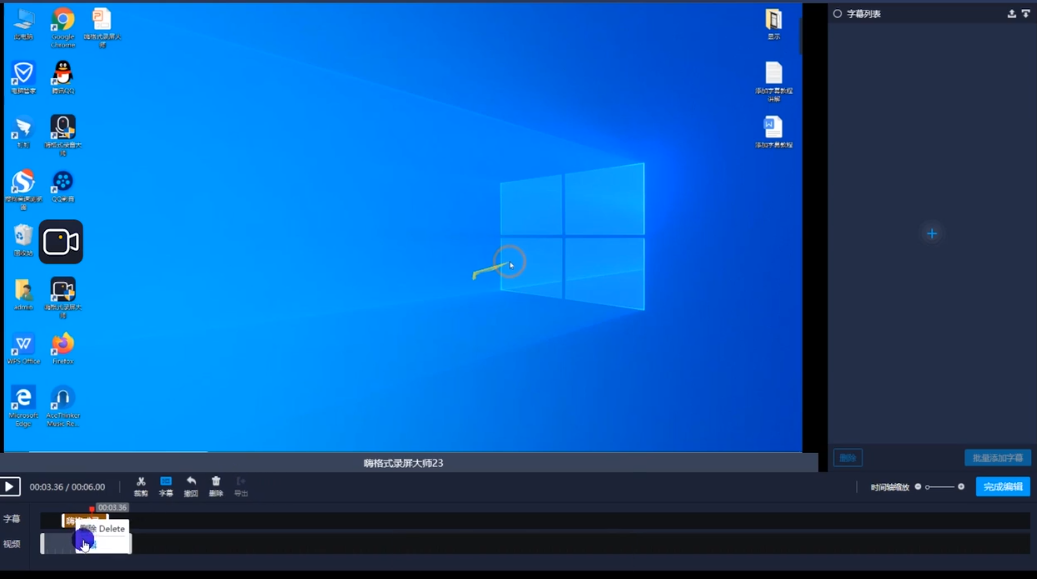
Task: Click the 视频 track label
Action: (12, 545)
